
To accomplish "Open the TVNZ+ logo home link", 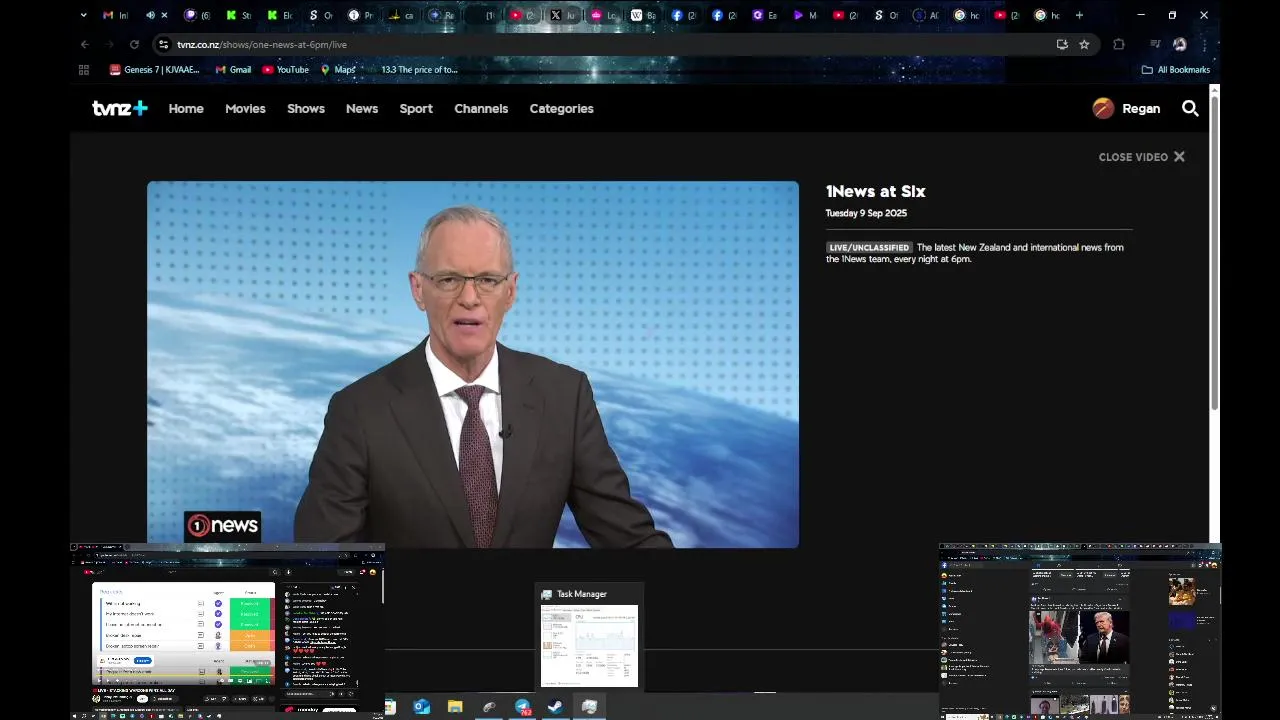I will click(x=120, y=108).
